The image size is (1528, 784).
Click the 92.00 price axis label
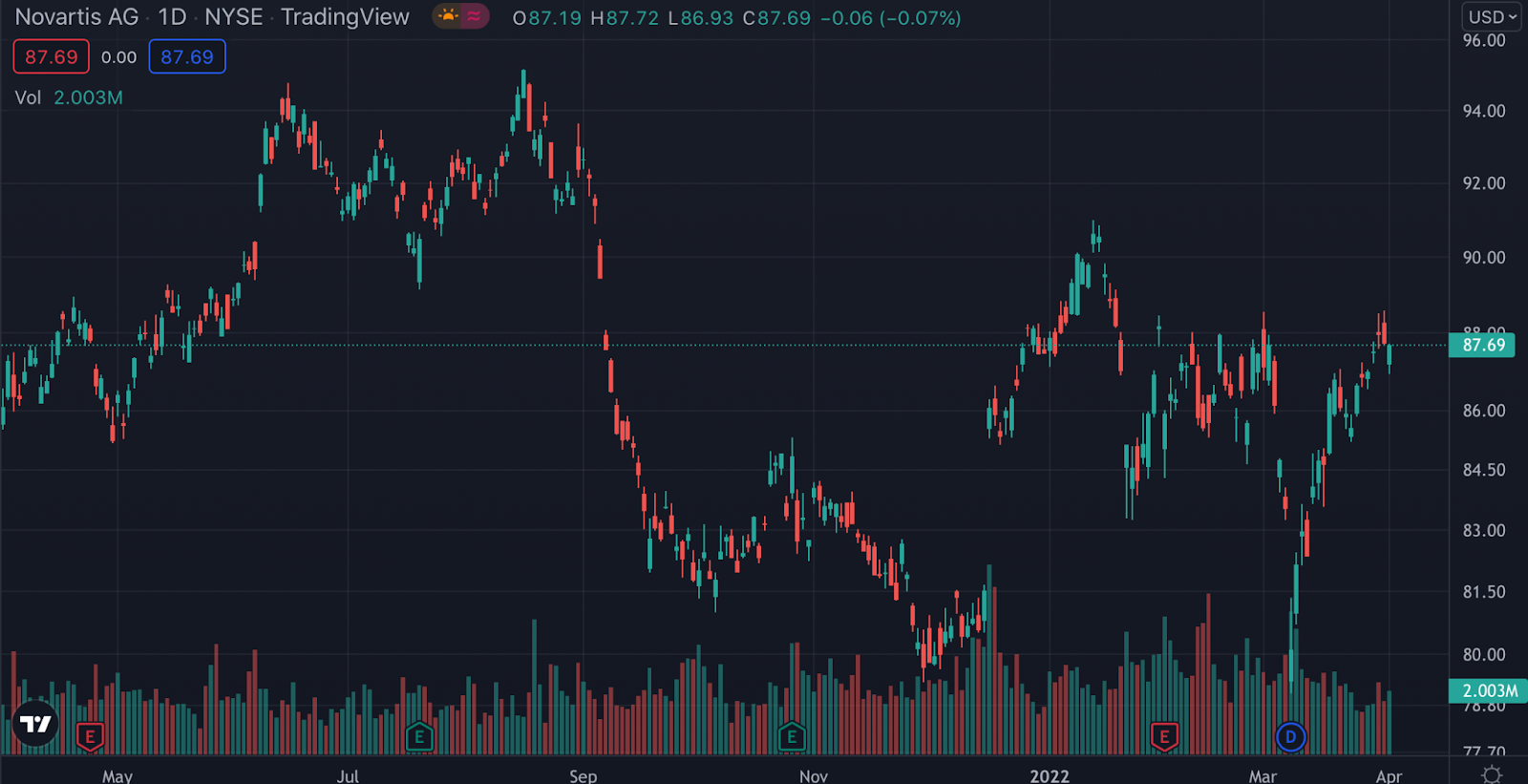pyautogui.click(x=1484, y=182)
